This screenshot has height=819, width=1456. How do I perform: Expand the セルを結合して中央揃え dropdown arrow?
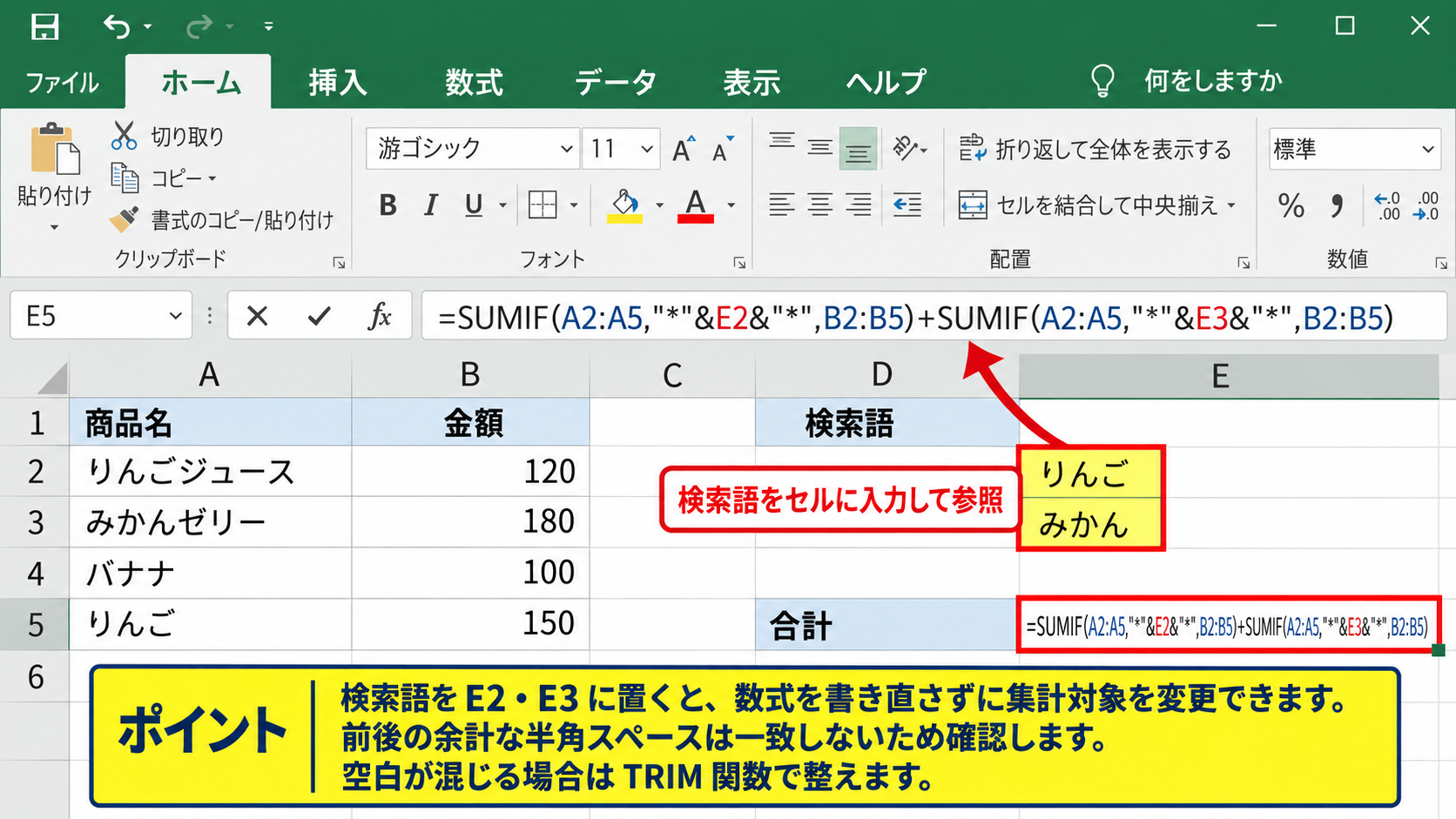1231,205
